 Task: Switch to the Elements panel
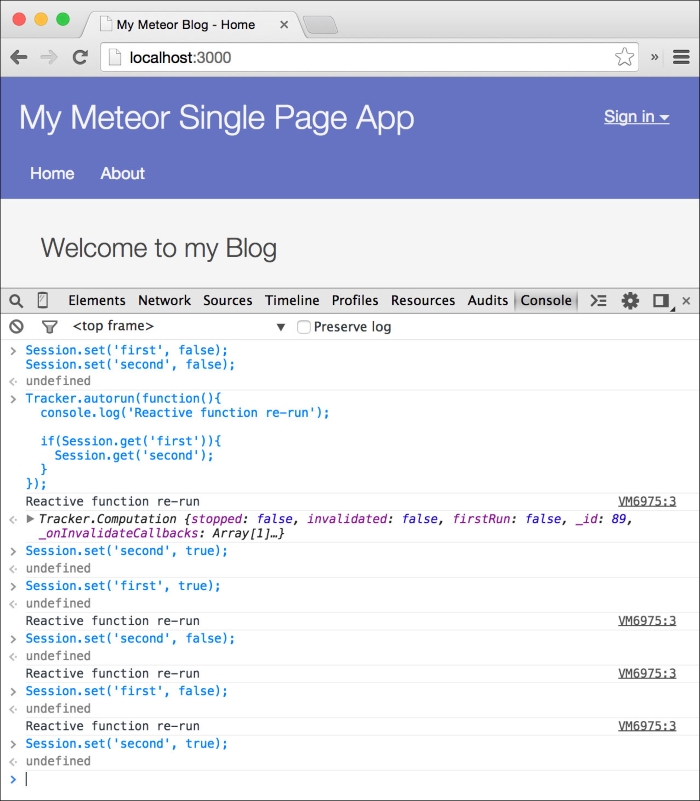point(97,300)
